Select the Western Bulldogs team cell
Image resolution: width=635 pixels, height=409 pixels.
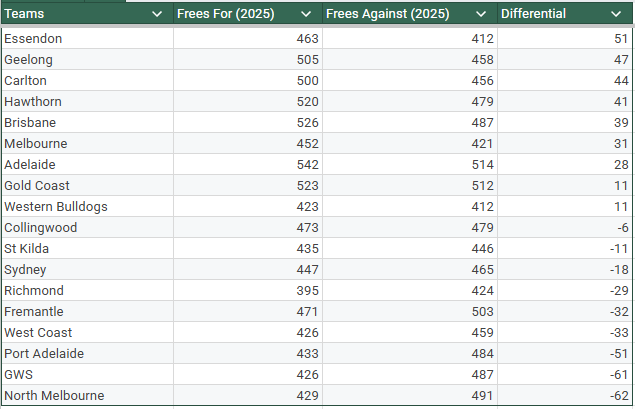pos(87,207)
